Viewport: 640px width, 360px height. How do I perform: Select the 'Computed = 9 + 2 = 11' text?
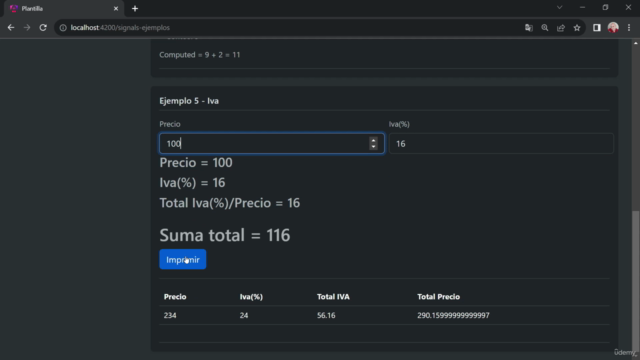click(x=200, y=55)
